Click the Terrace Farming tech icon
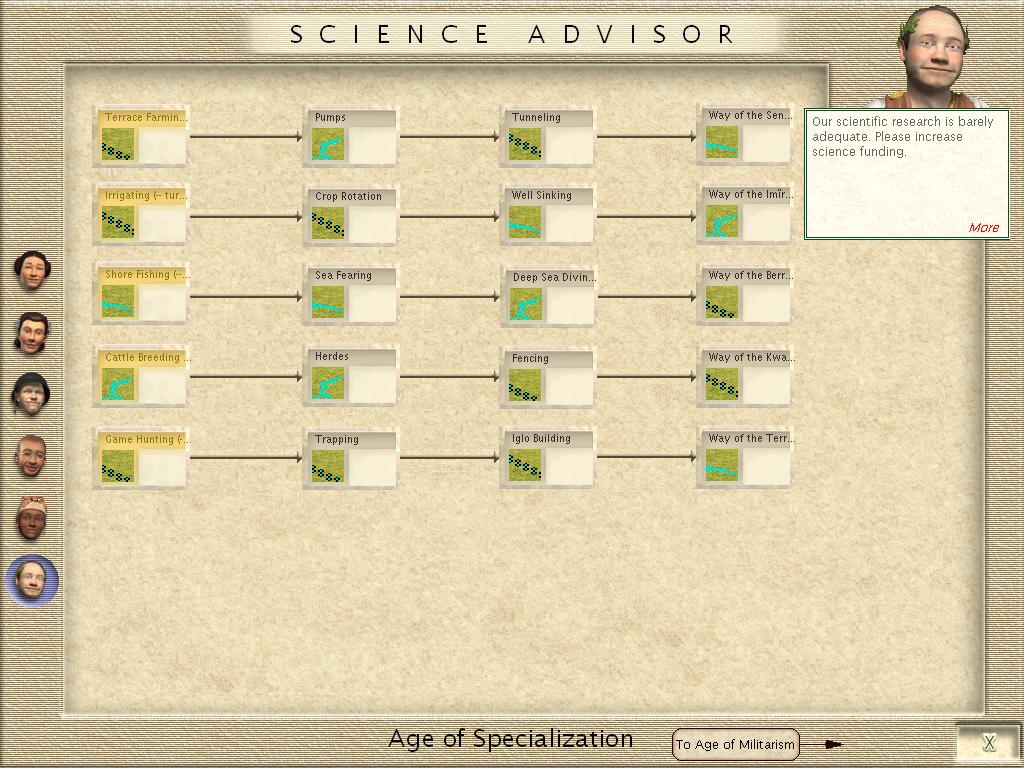1024x768 pixels. [118, 144]
